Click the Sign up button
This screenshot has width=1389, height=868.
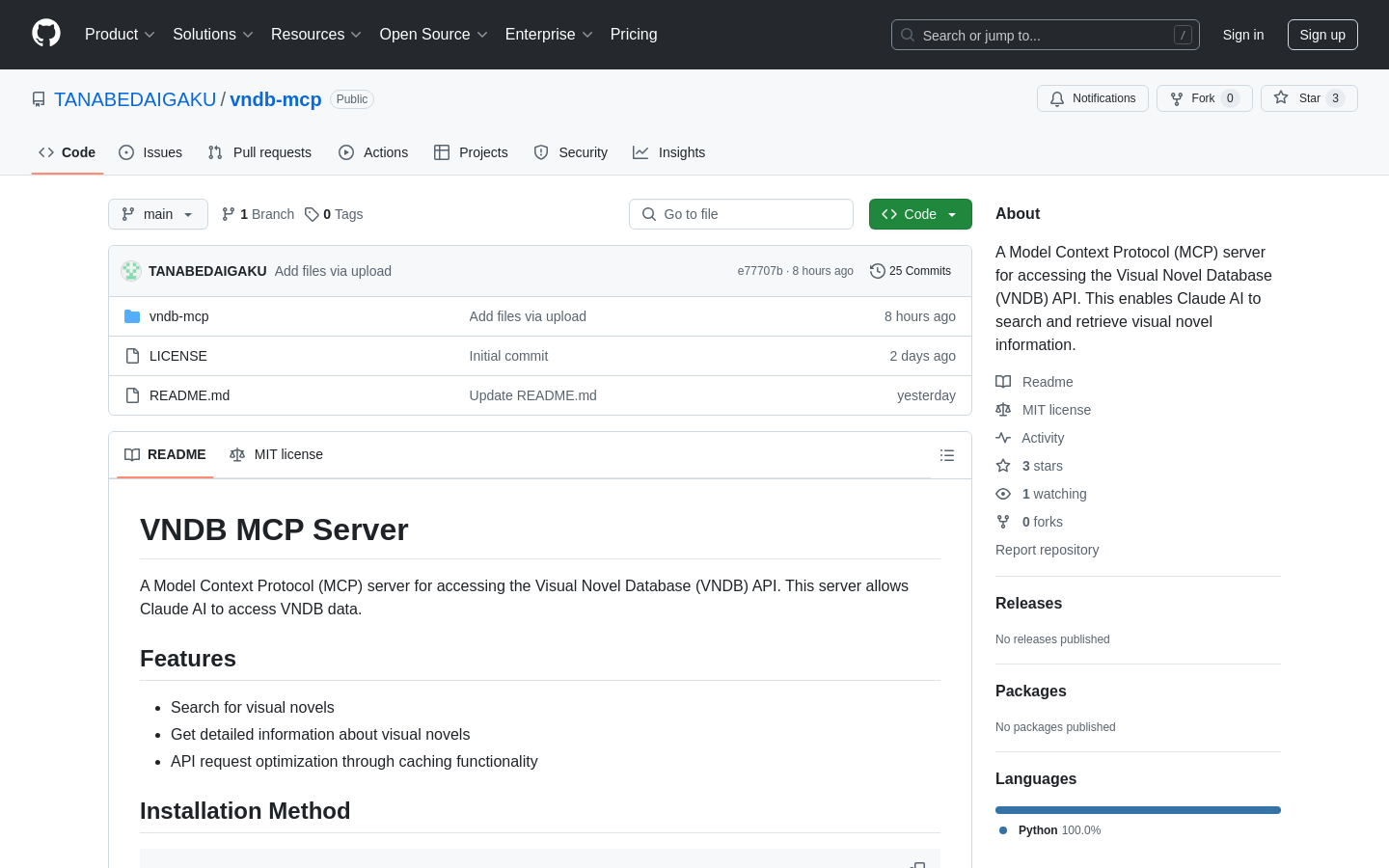(1322, 35)
